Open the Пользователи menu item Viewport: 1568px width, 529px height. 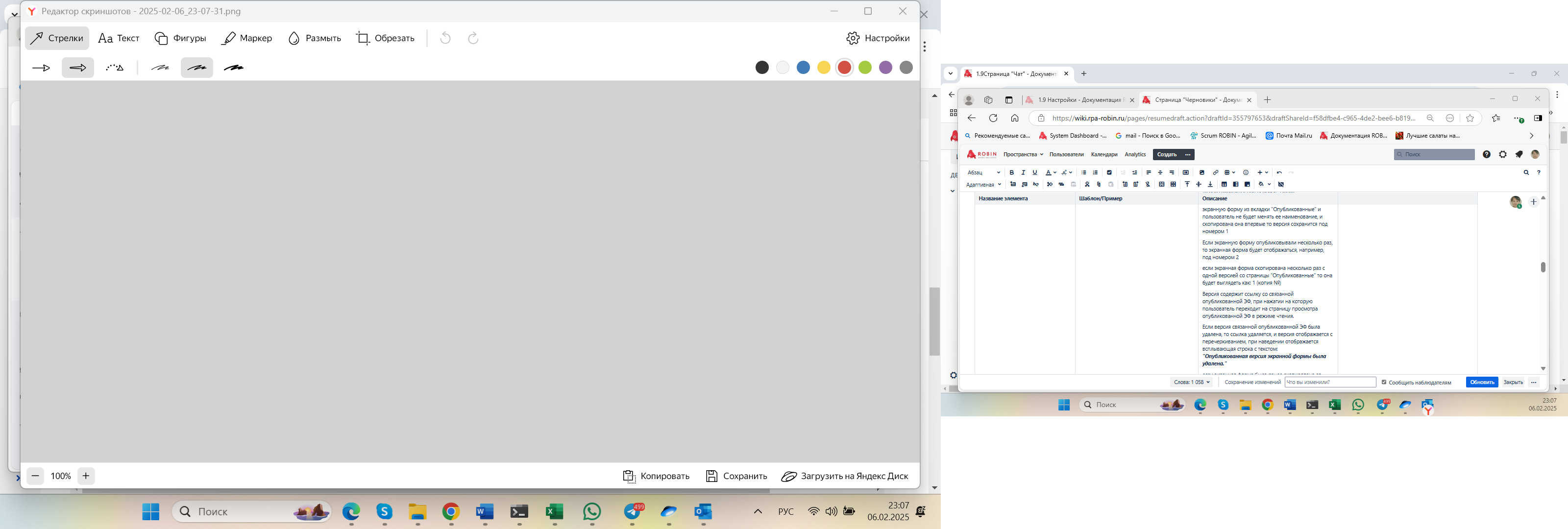1066,155
